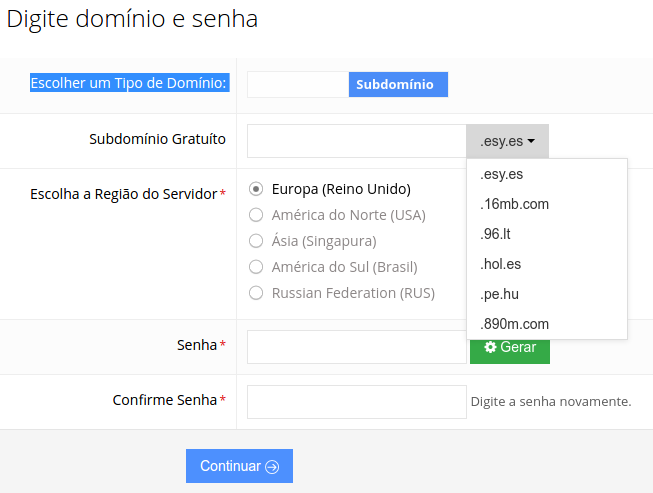This screenshot has width=653, height=493.
Task: Pick .hol.es in the domain list
Action: pos(500,264)
